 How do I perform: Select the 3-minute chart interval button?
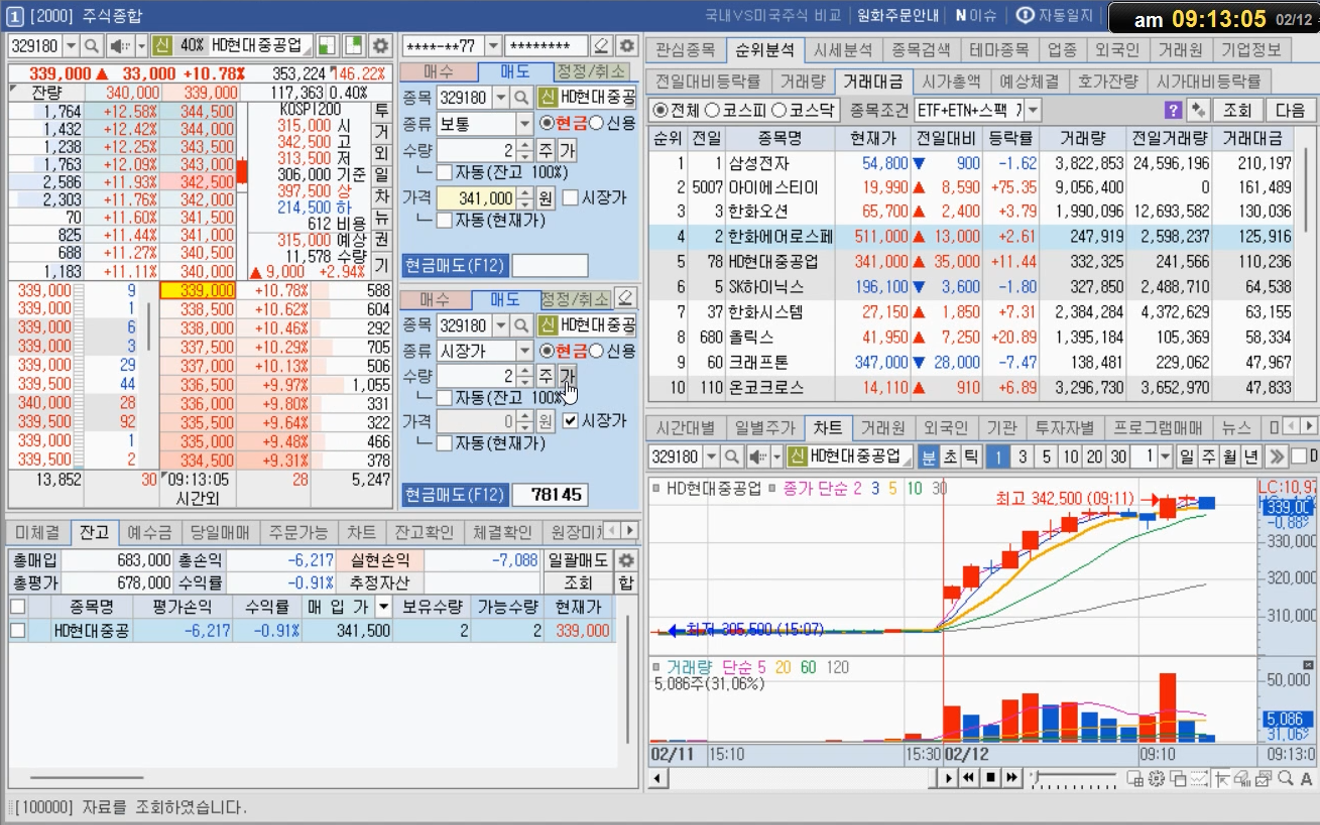(1022, 456)
